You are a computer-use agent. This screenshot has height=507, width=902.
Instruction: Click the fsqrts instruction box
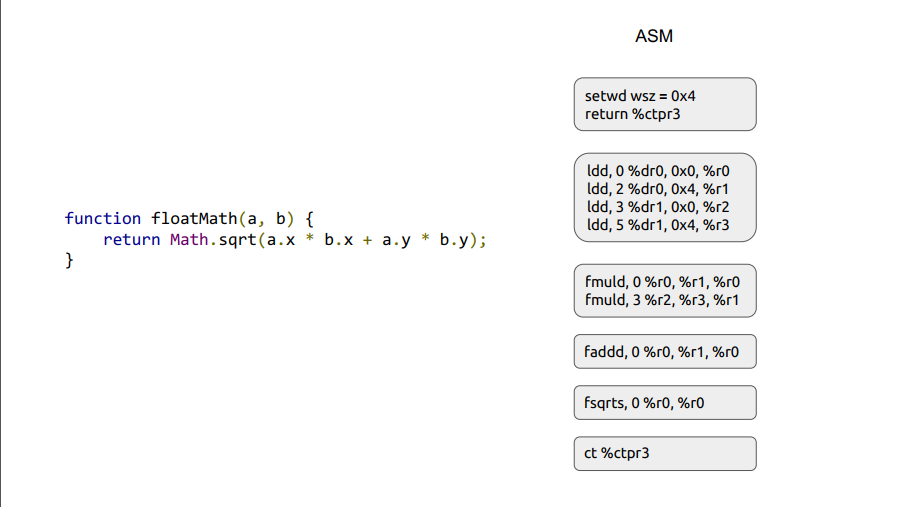[x=665, y=403]
